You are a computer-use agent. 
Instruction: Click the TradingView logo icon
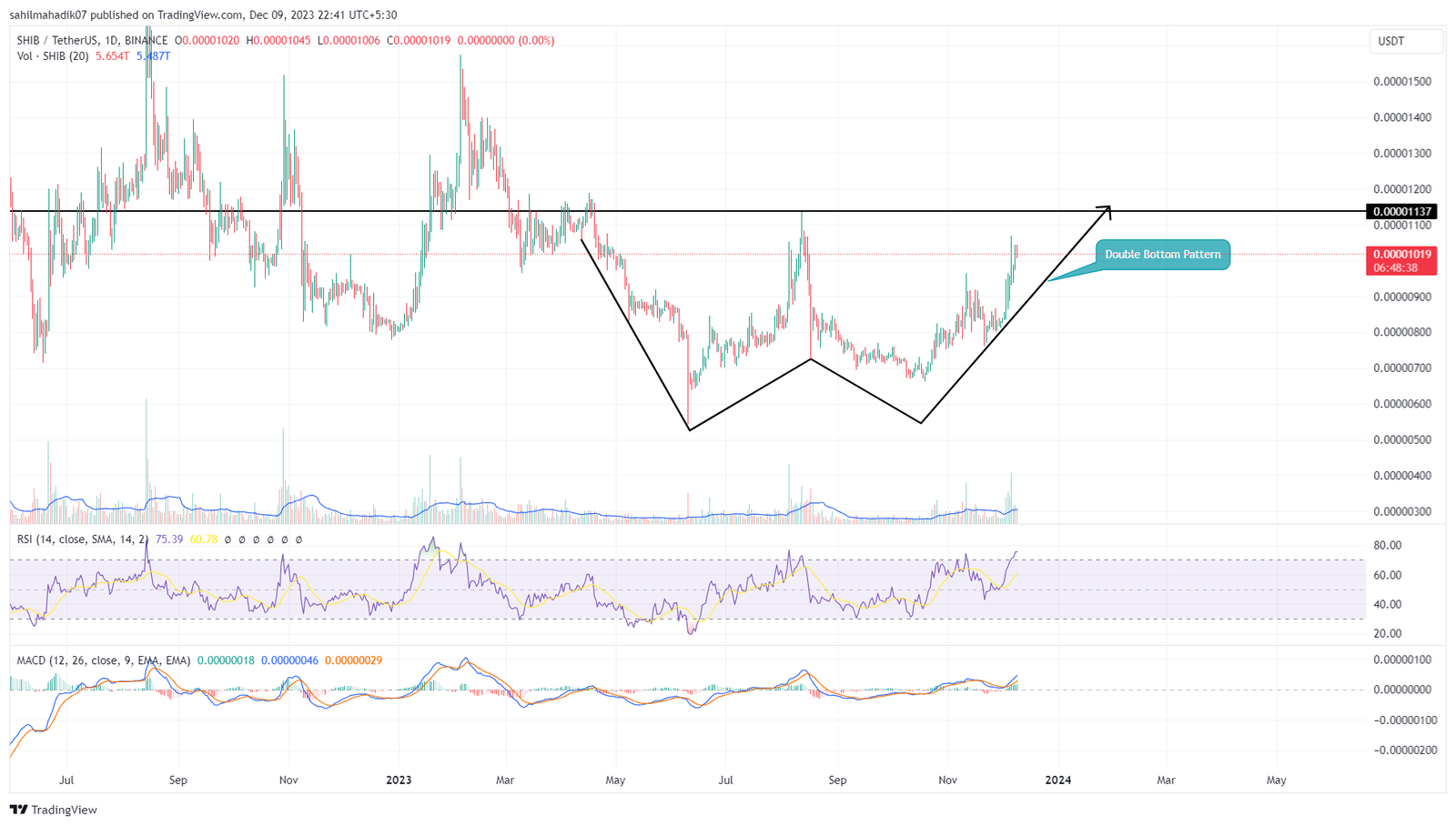[x=18, y=810]
